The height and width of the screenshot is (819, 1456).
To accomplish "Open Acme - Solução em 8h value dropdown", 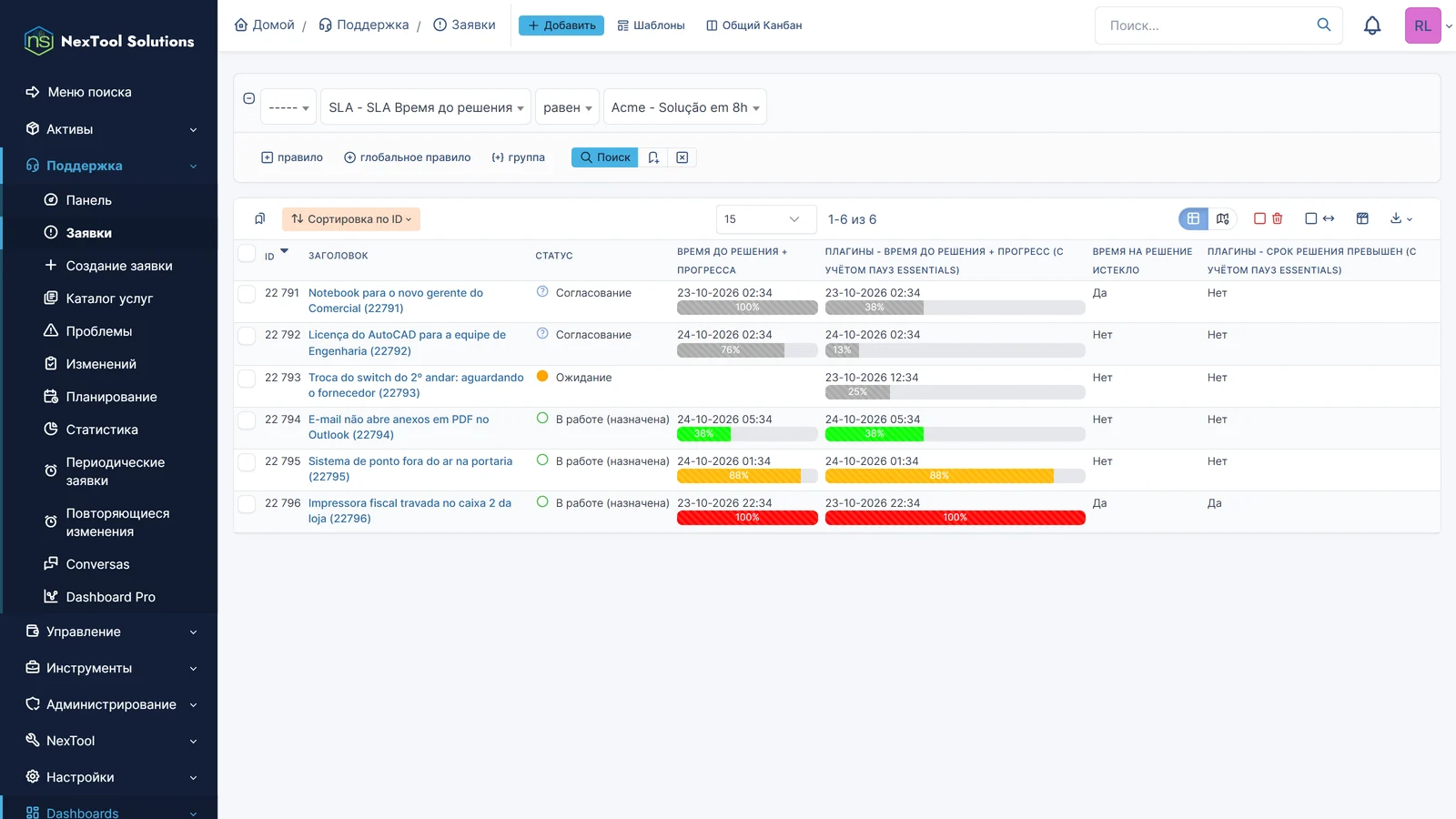I will [x=685, y=107].
